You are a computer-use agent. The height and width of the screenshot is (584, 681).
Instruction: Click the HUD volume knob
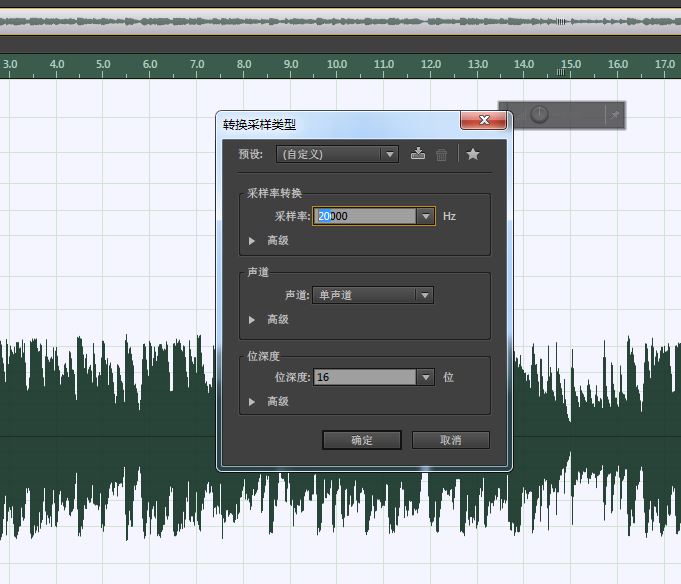click(x=539, y=115)
